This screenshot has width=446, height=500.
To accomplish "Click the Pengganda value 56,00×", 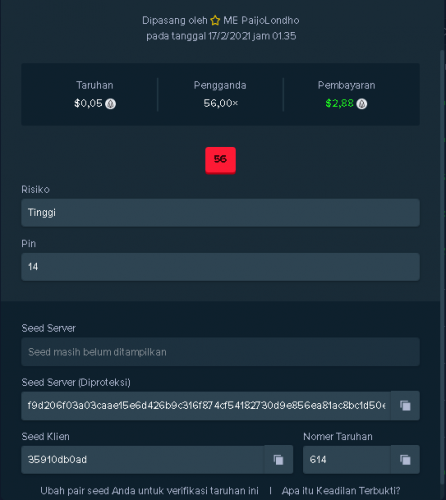I will click(x=221, y=103).
